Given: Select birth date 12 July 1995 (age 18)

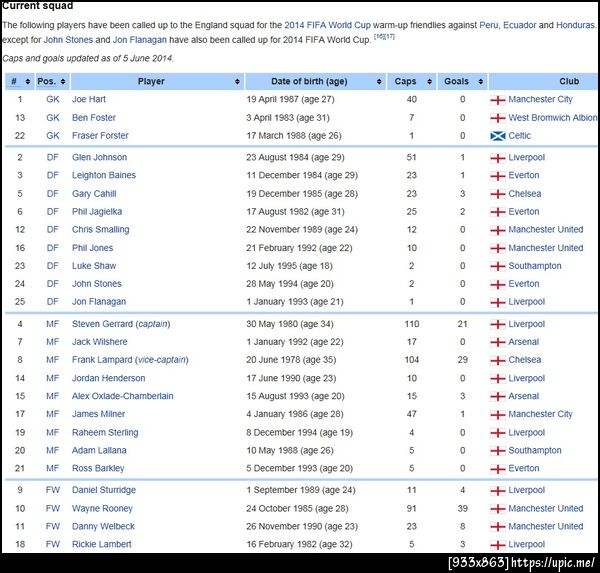Looking at the screenshot, I should coord(289,266).
